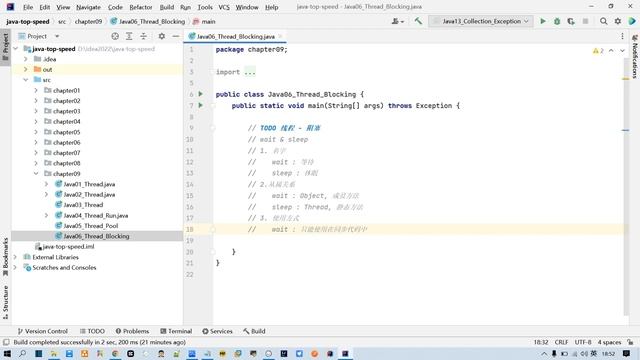Expand External Libraries node
Image resolution: width=640 pixels, height=360 pixels.
16,257
